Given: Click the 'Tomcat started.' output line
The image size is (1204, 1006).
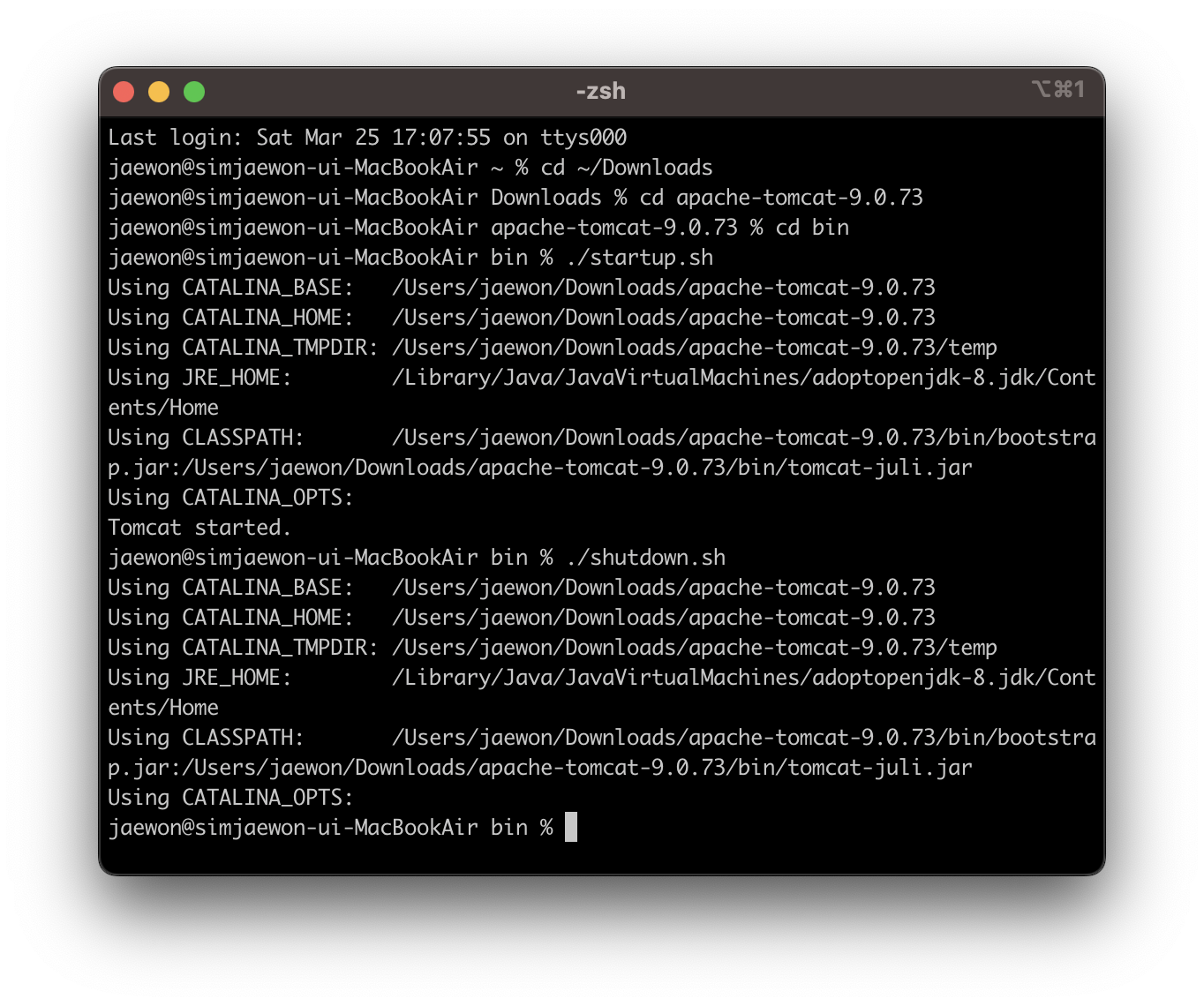Looking at the screenshot, I should point(199,528).
